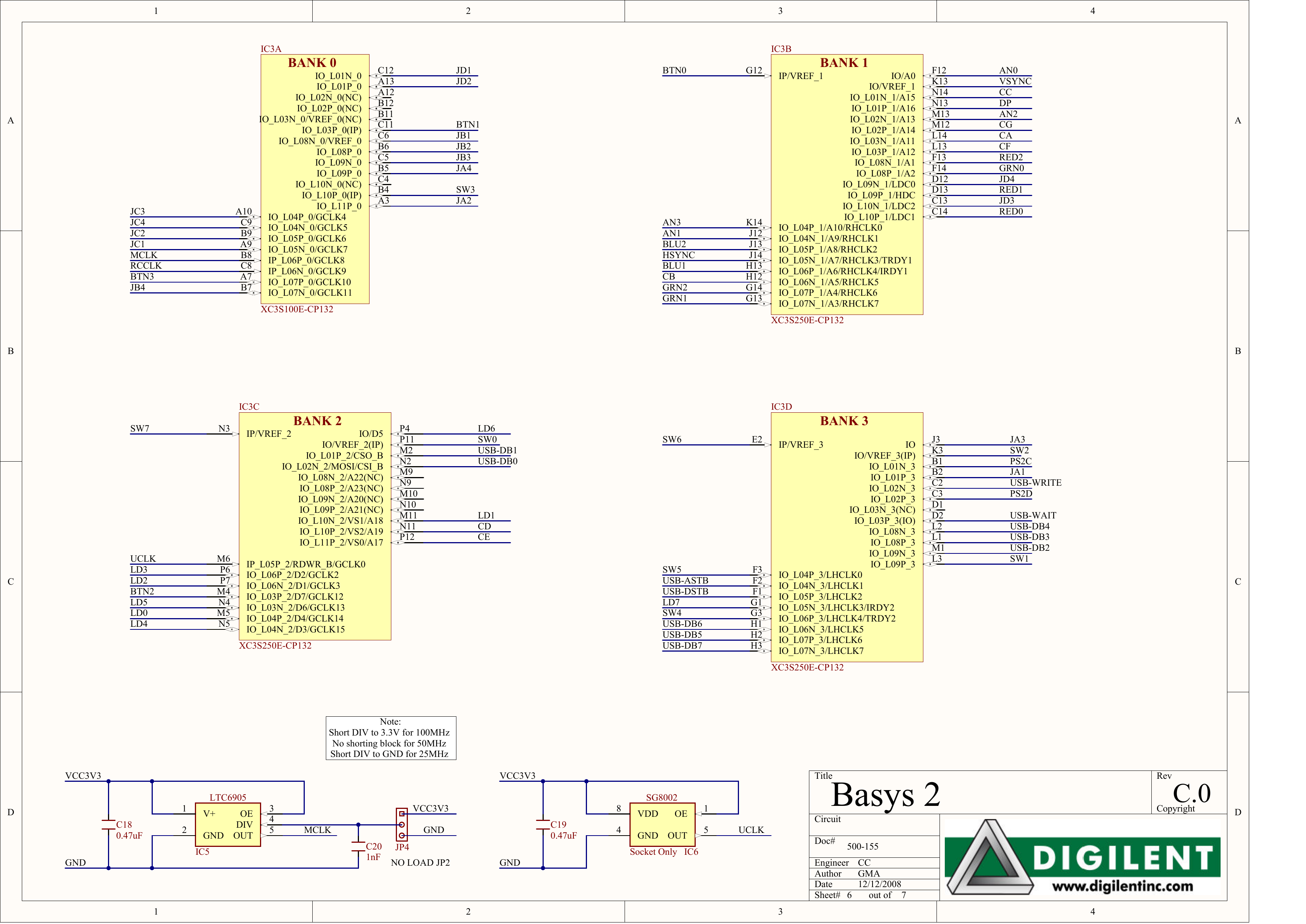Viewport: 1306px width, 924px height.
Task: Select the C18 capacitor symbol
Action: click(108, 824)
